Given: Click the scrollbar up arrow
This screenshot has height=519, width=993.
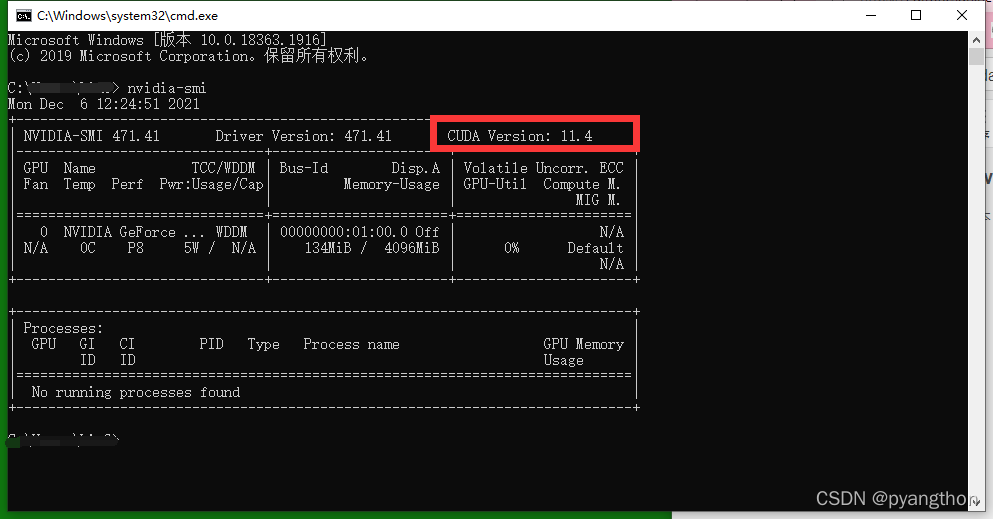Looking at the screenshot, I should tap(976, 40).
